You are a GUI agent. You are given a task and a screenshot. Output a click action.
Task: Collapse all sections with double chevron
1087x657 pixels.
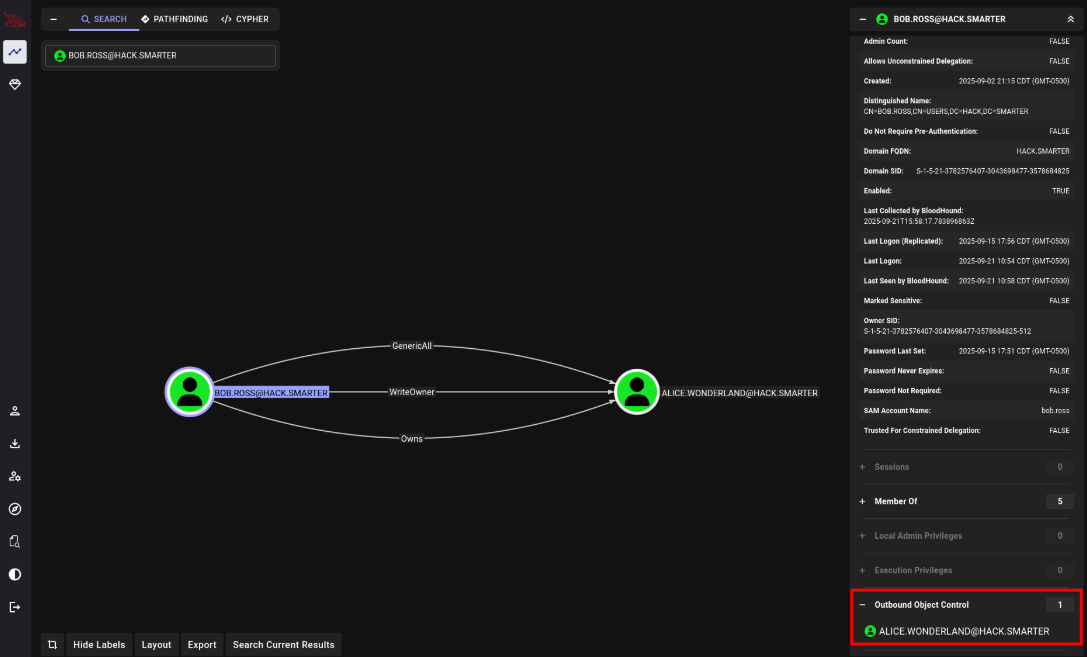click(x=1071, y=19)
